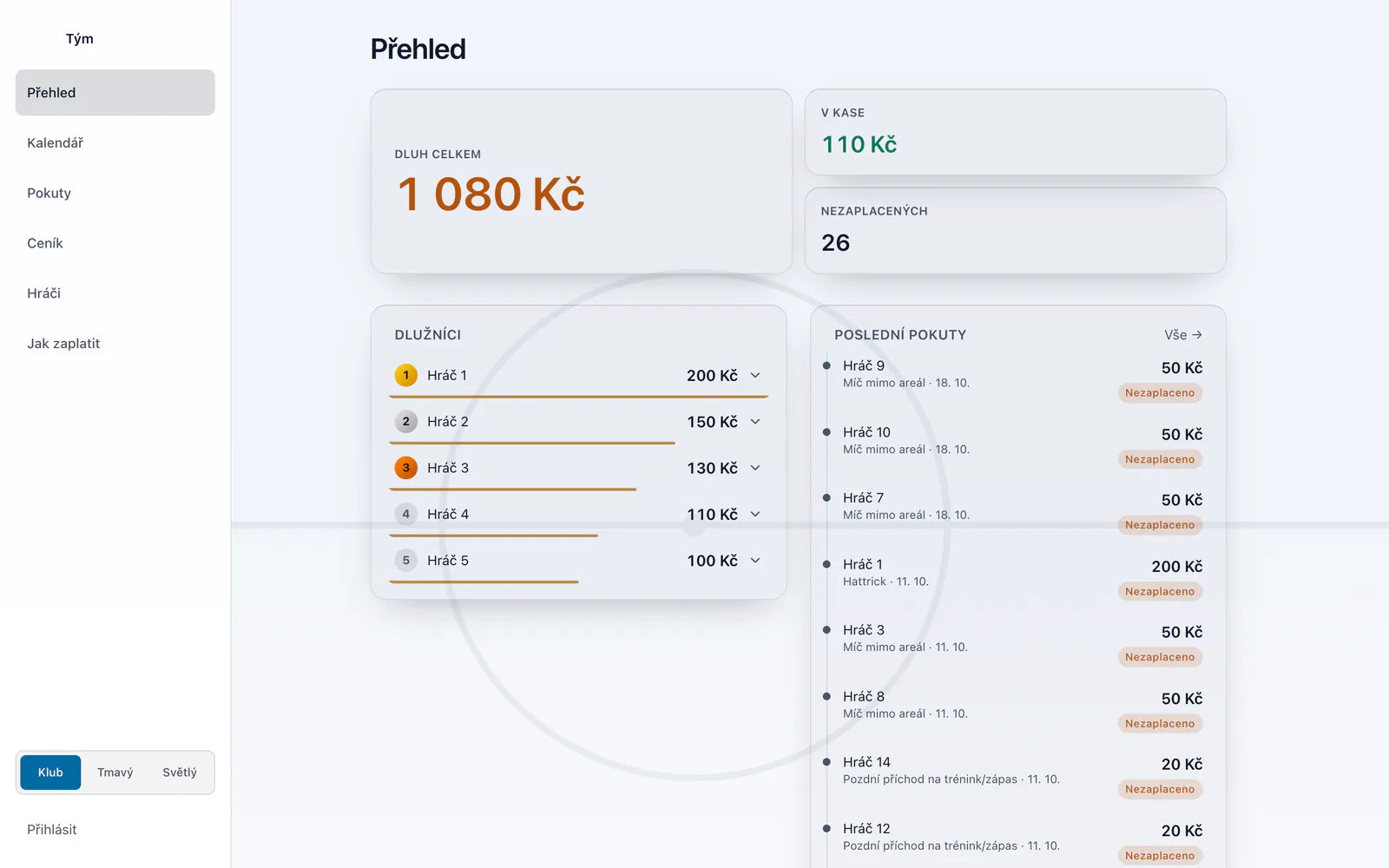Click the unpaid count 26
Viewport: 1389px width, 868px height.
click(x=836, y=243)
